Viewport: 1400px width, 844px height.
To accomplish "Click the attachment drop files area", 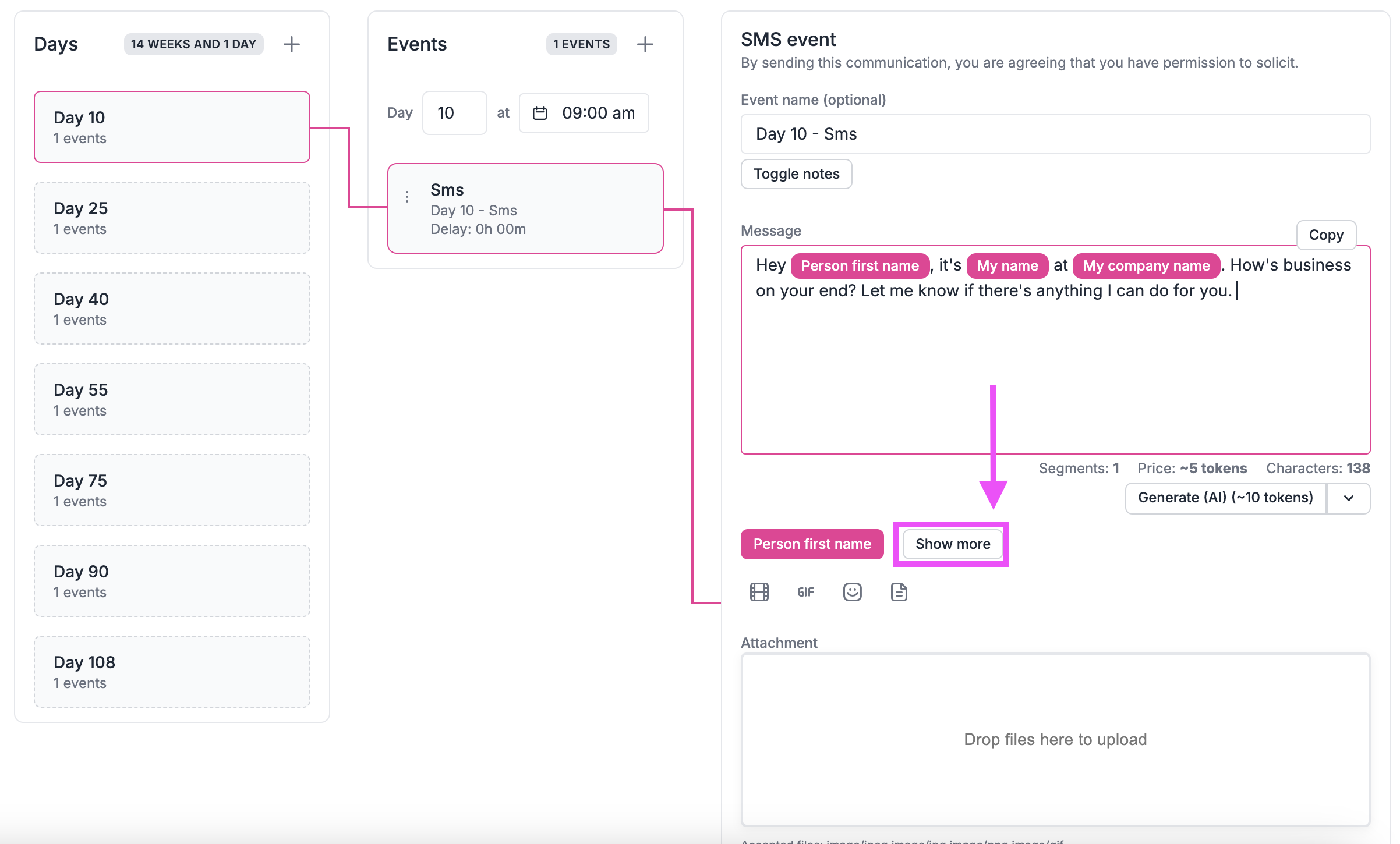I will point(1055,739).
